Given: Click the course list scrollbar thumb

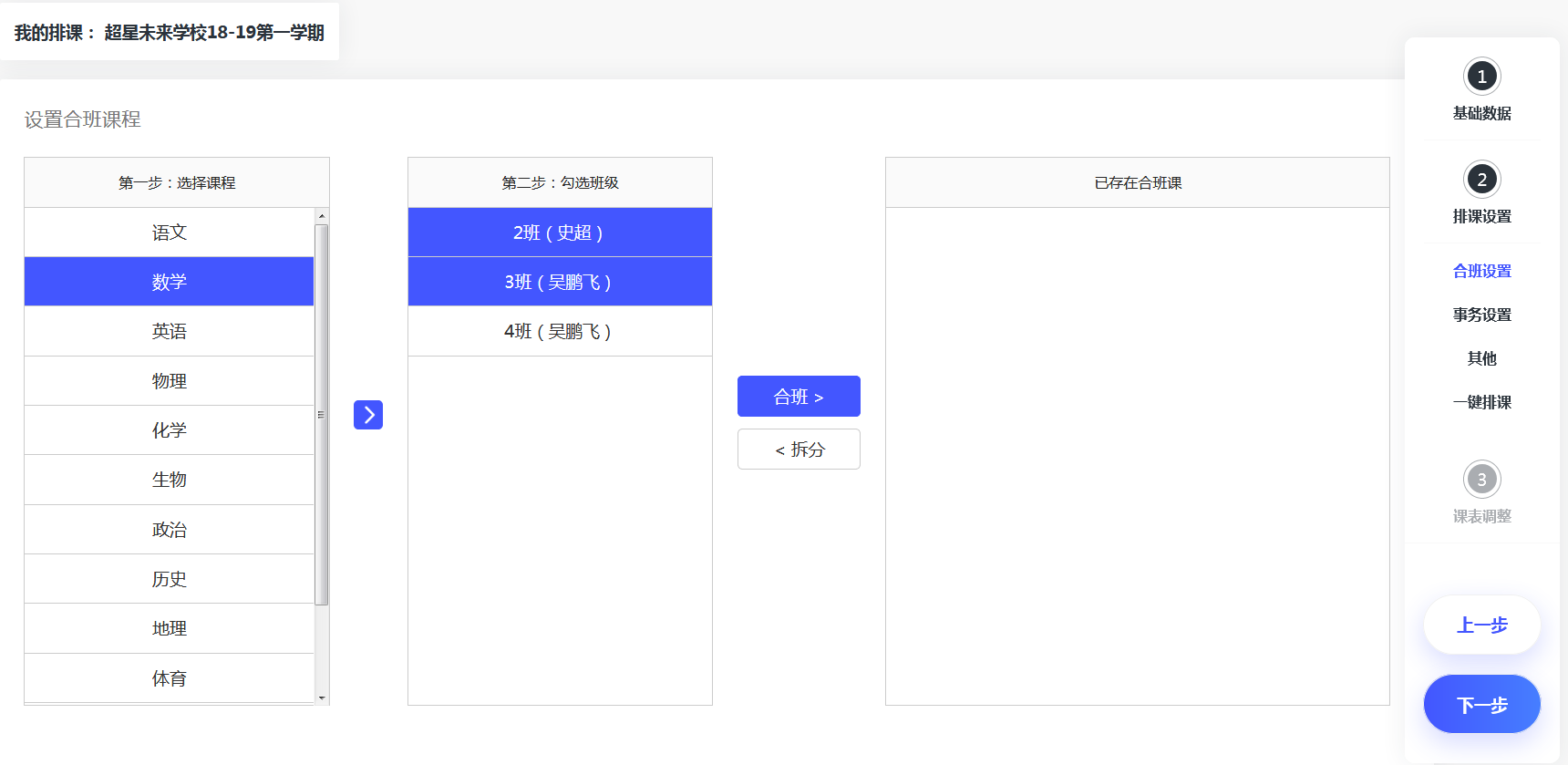Looking at the screenshot, I should click(x=321, y=414).
